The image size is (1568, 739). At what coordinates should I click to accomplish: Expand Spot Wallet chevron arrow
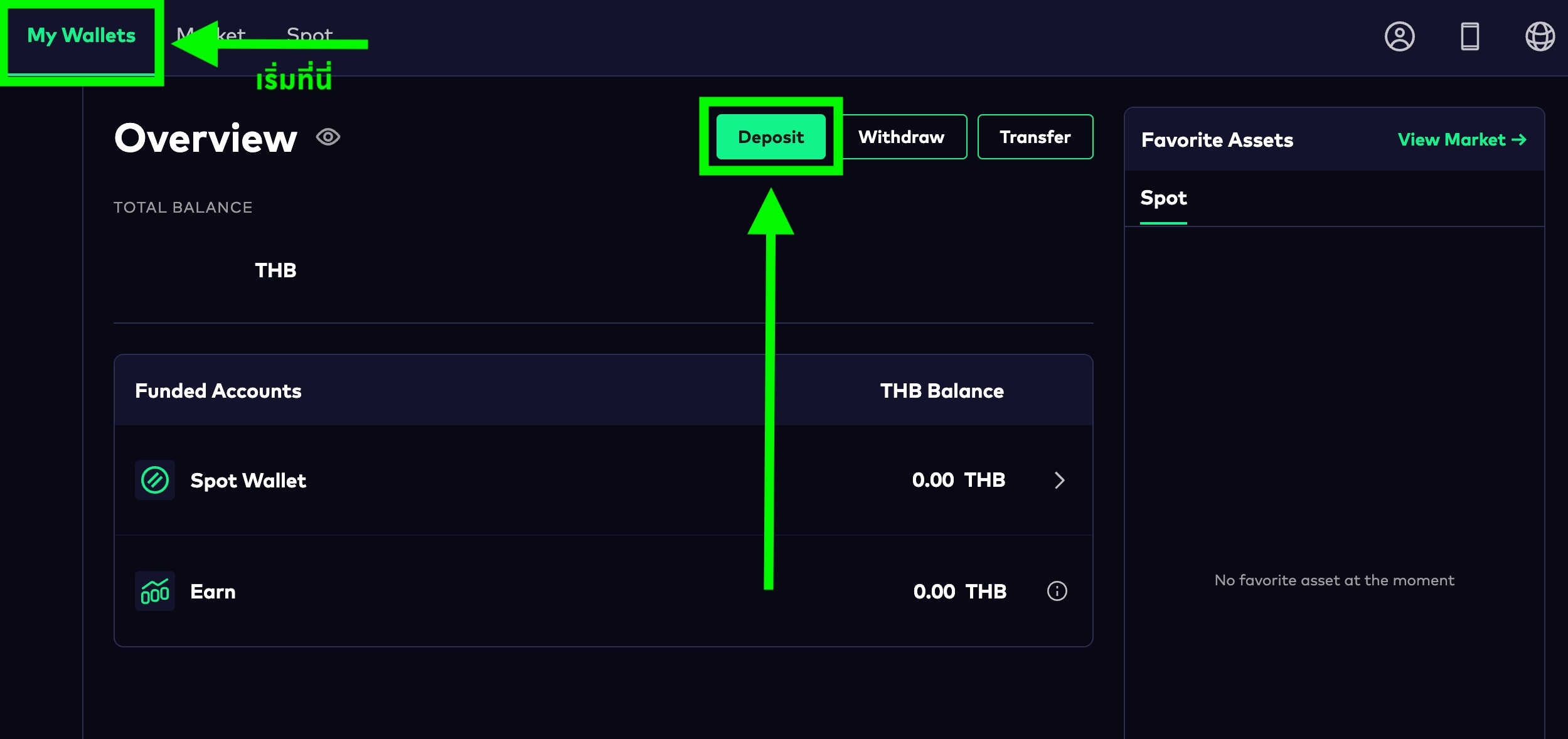click(1059, 480)
